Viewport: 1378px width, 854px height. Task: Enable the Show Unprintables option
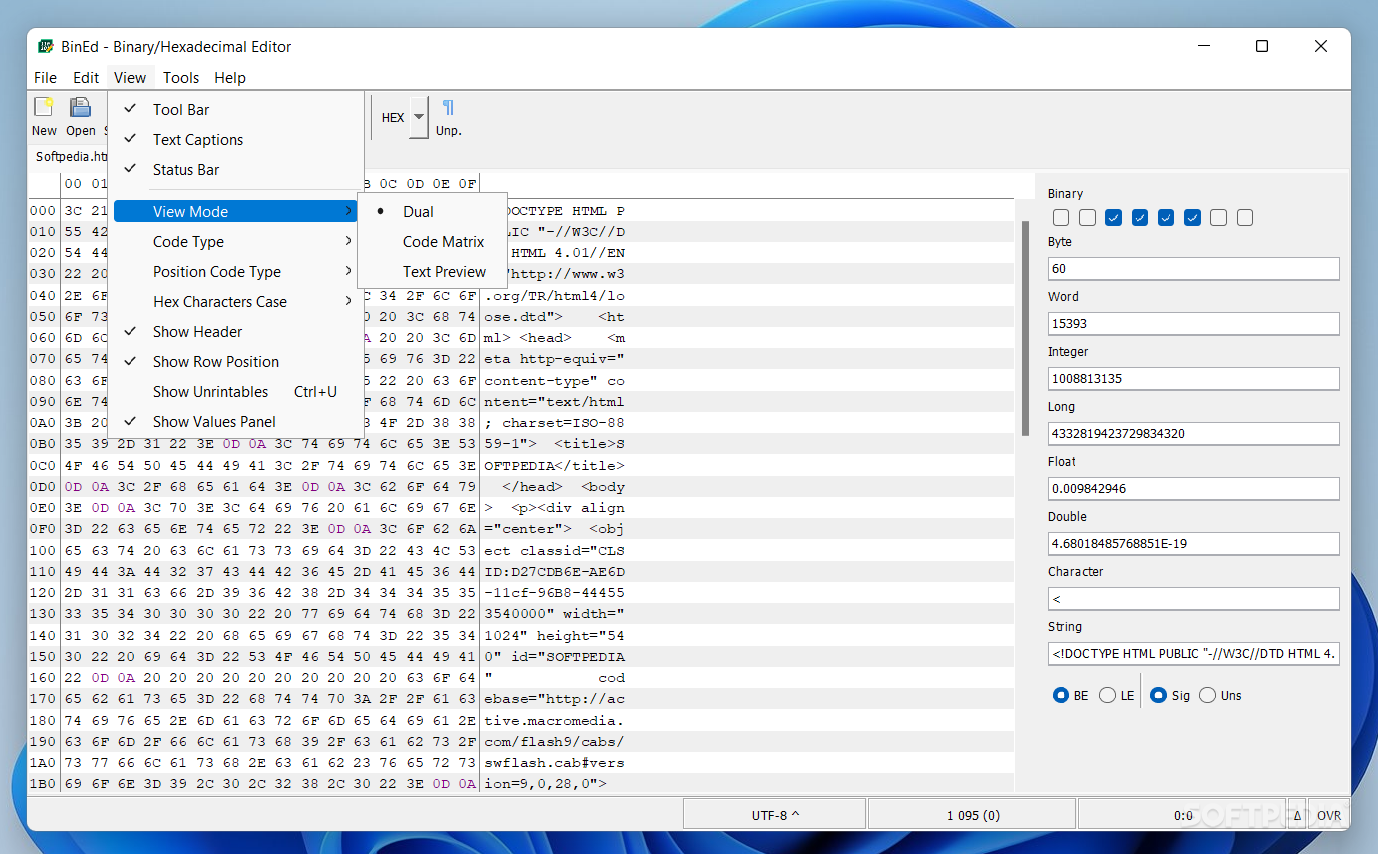click(x=236, y=392)
